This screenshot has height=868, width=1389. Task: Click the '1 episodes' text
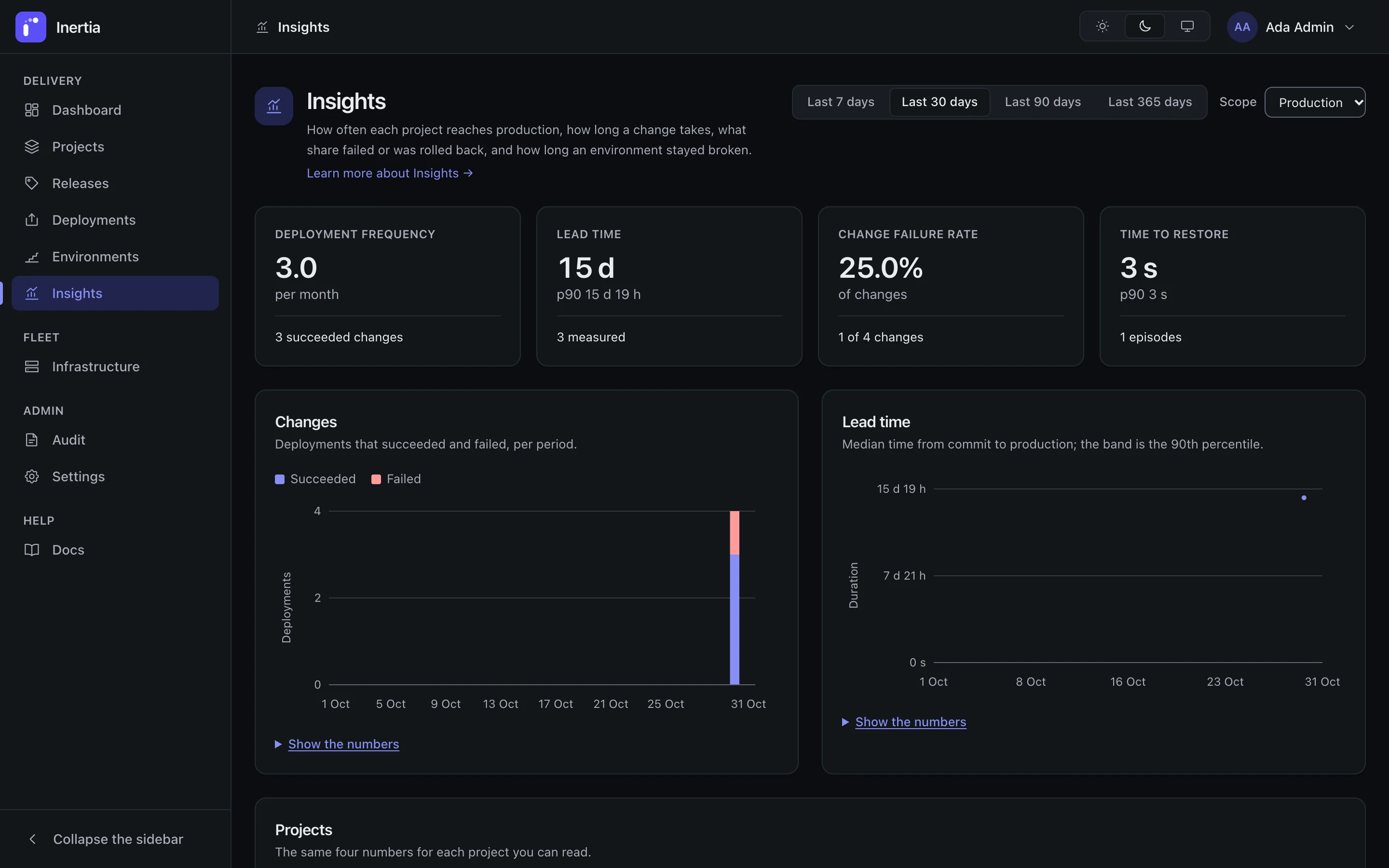click(x=1150, y=337)
